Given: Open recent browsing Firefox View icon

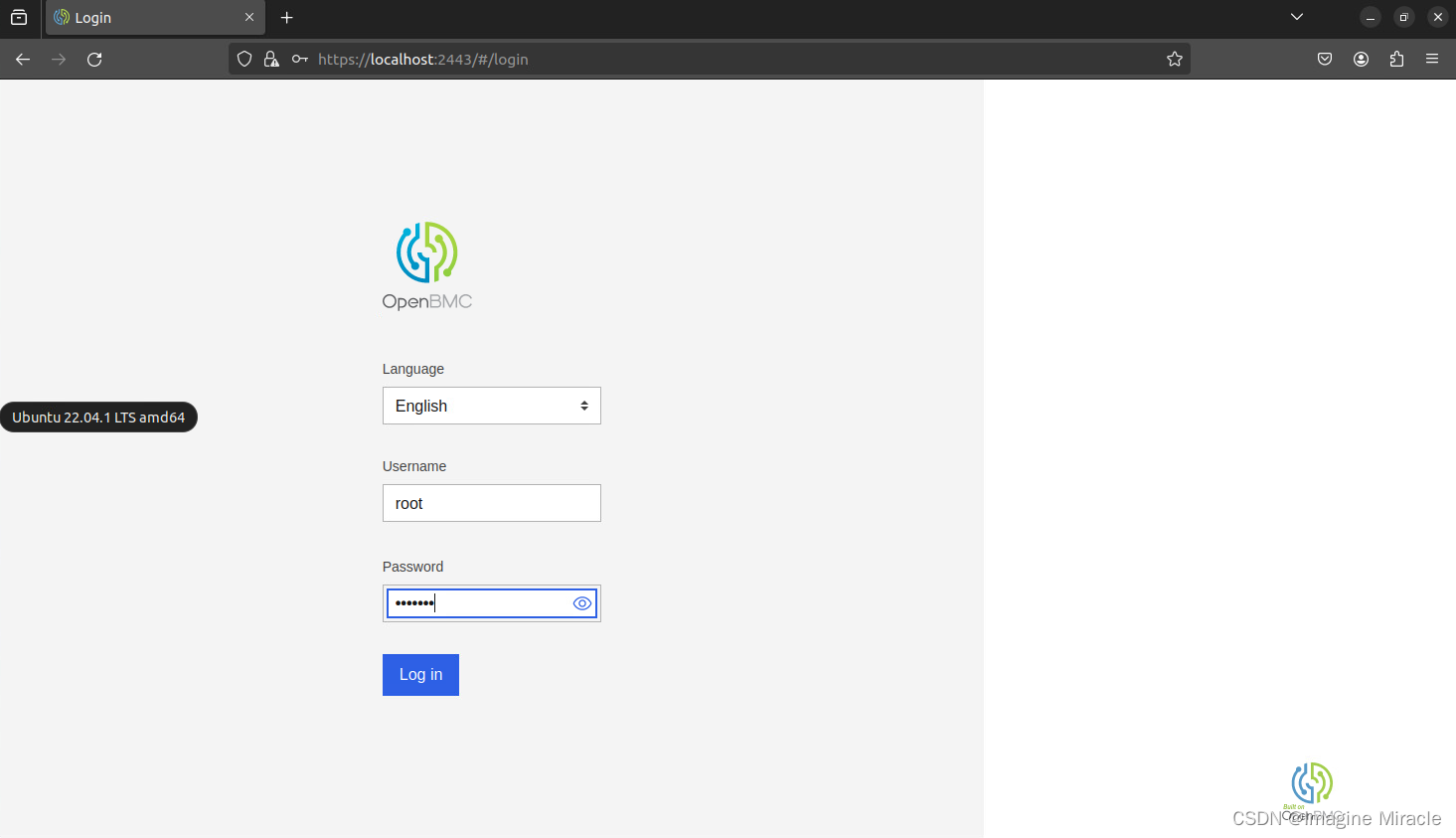Looking at the screenshot, I should tap(19, 18).
